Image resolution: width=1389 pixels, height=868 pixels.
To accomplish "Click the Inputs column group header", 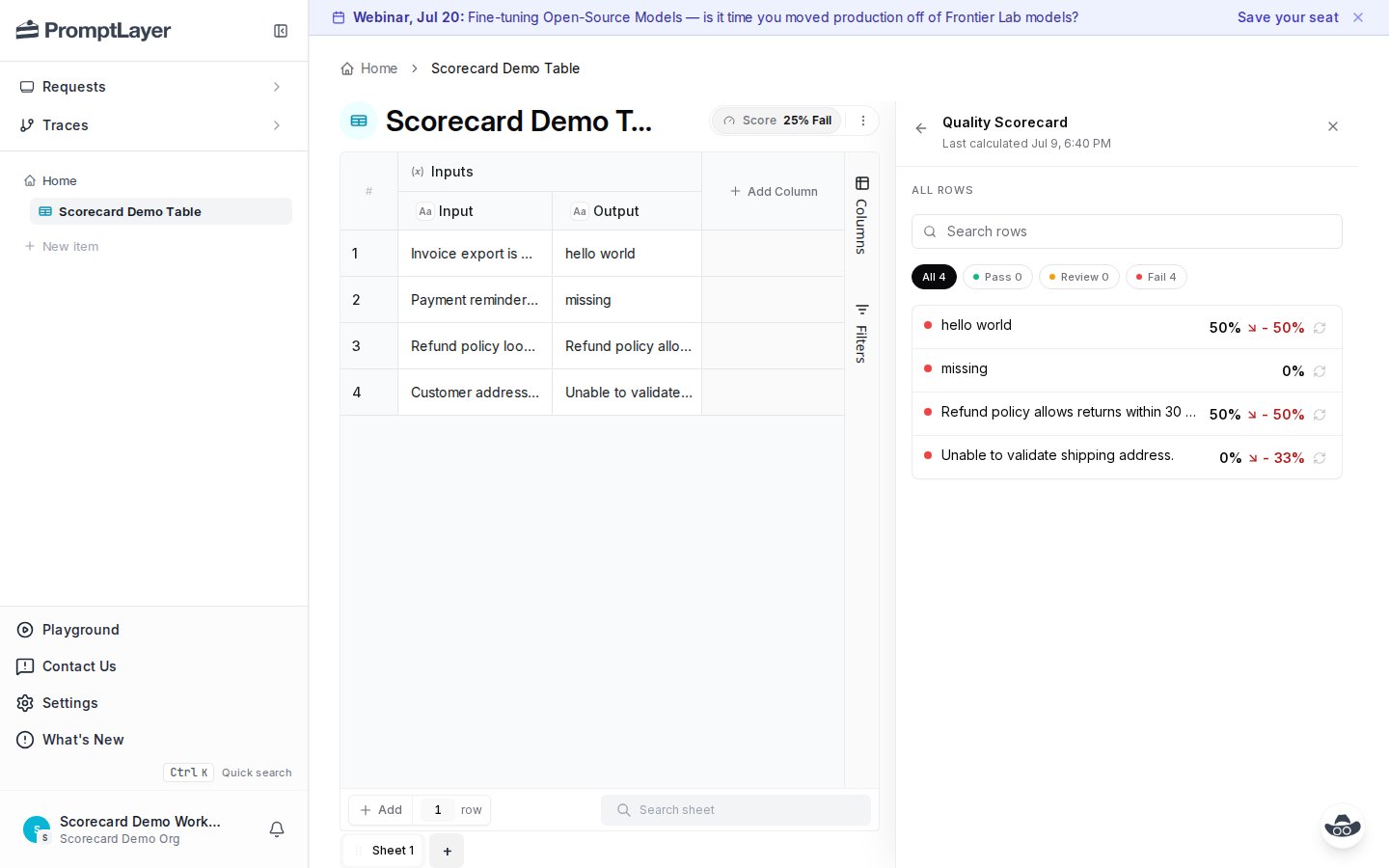I will (550, 172).
